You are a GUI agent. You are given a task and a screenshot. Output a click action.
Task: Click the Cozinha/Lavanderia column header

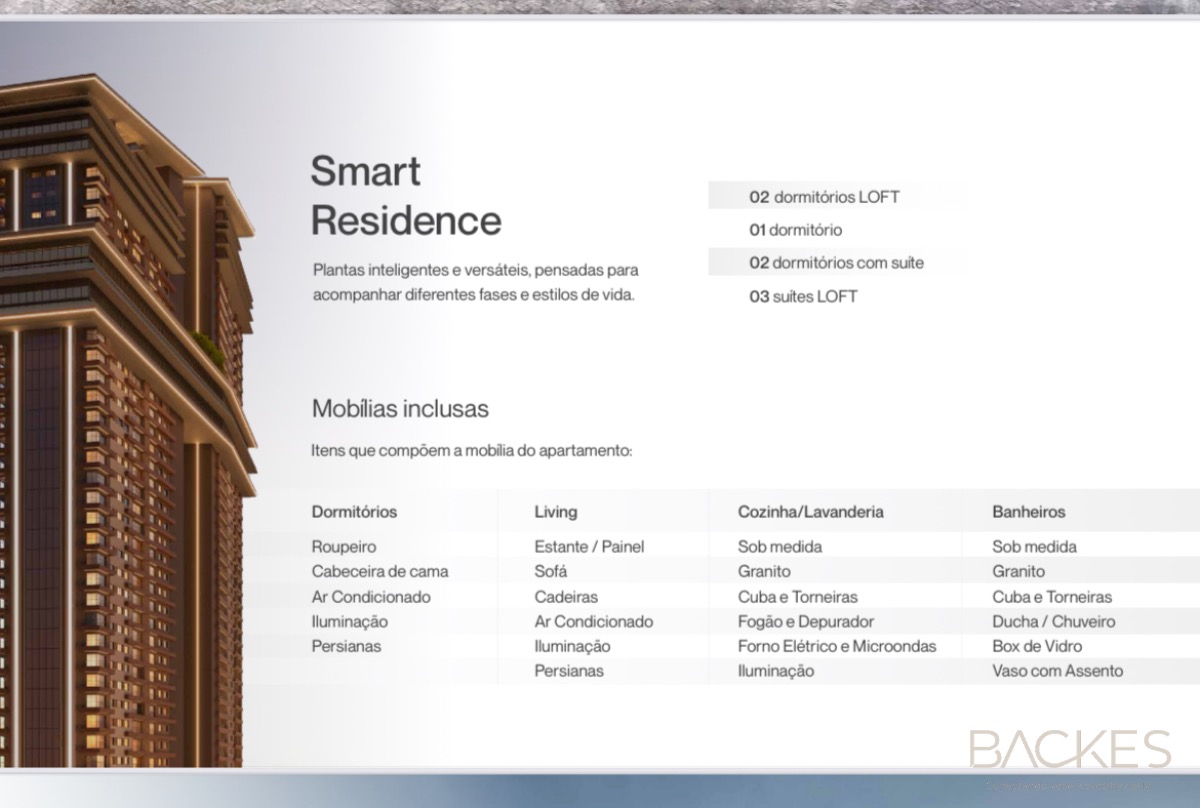(x=810, y=512)
